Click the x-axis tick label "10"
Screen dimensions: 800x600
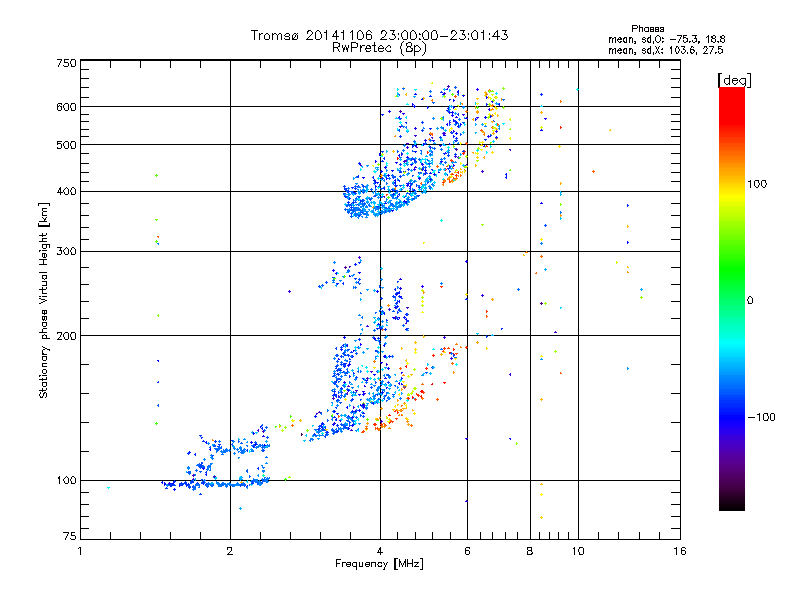(x=578, y=551)
